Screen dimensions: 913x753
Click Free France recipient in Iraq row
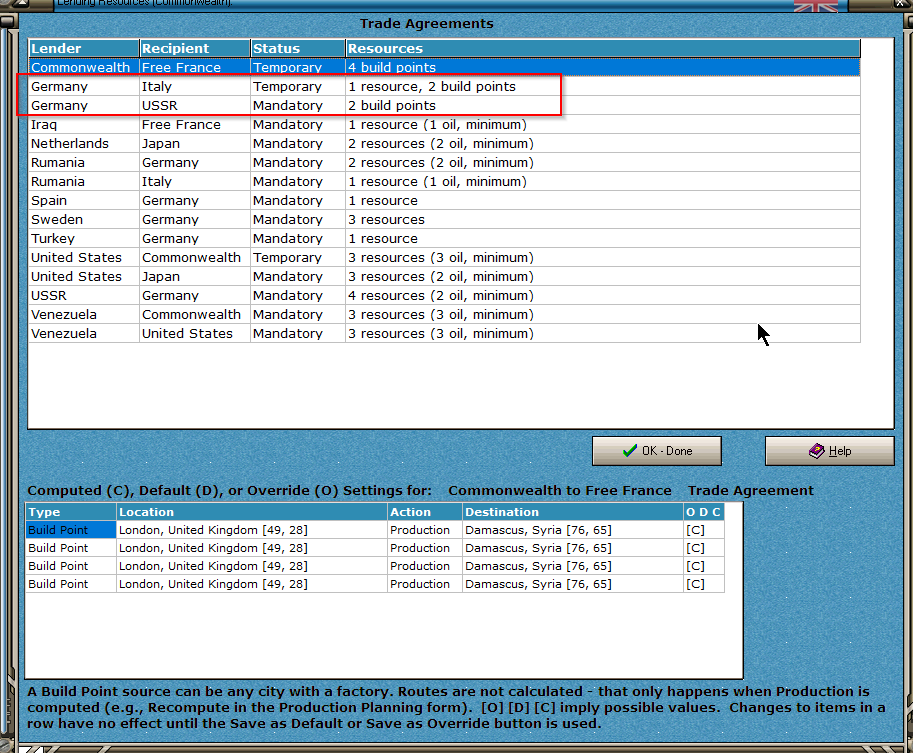[195, 125]
